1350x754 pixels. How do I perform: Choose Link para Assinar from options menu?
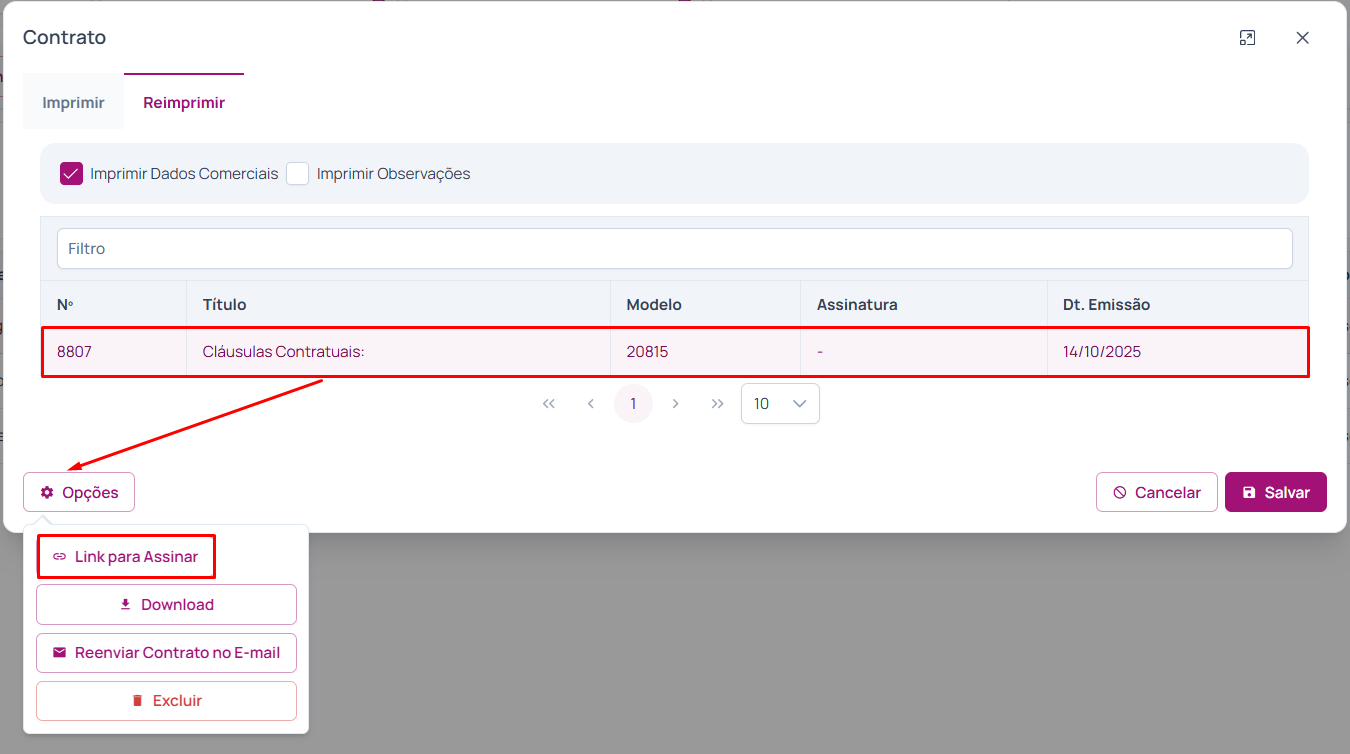point(126,556)
